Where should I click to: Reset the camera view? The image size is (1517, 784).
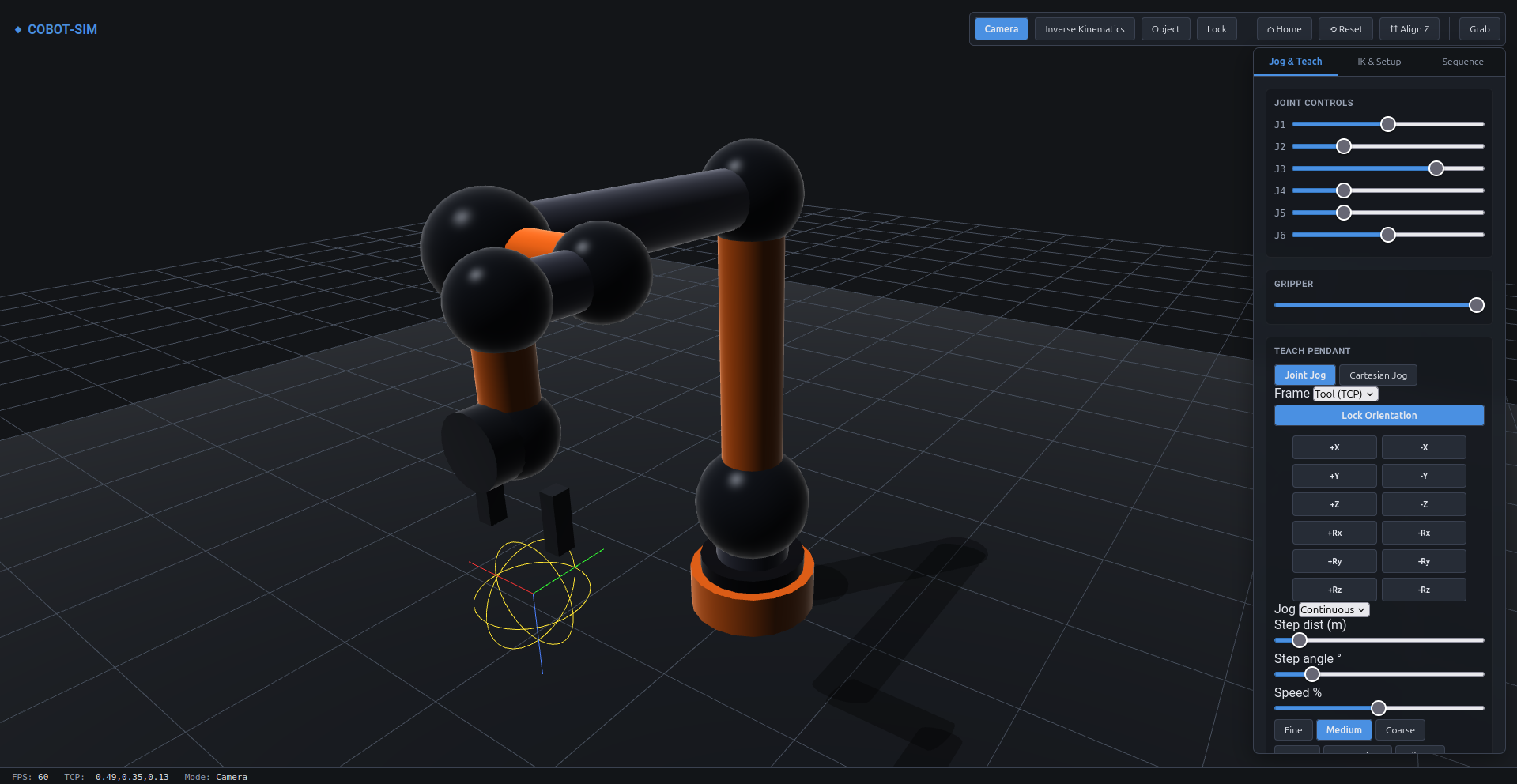point(1346,29)
